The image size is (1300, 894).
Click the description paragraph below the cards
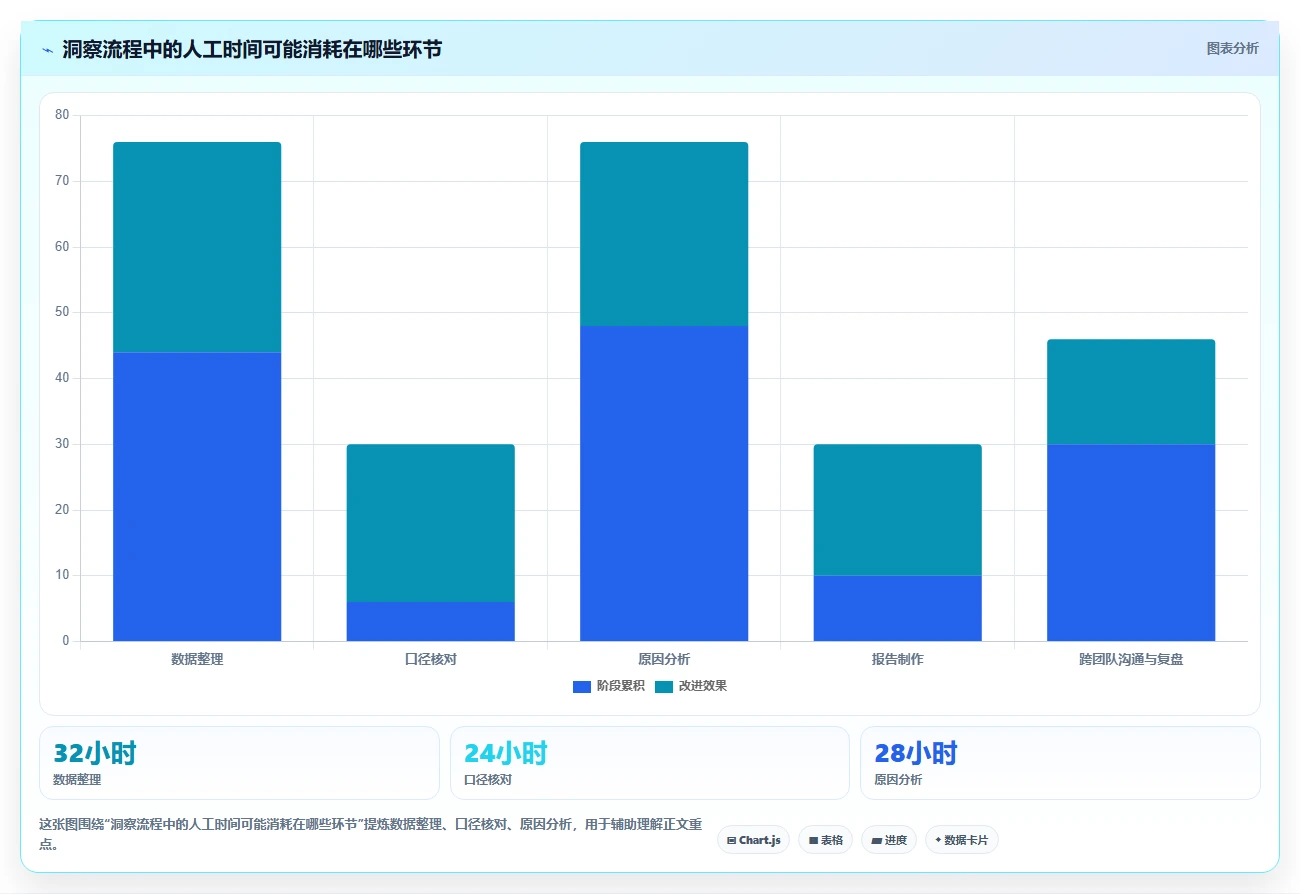click(371, 833)
